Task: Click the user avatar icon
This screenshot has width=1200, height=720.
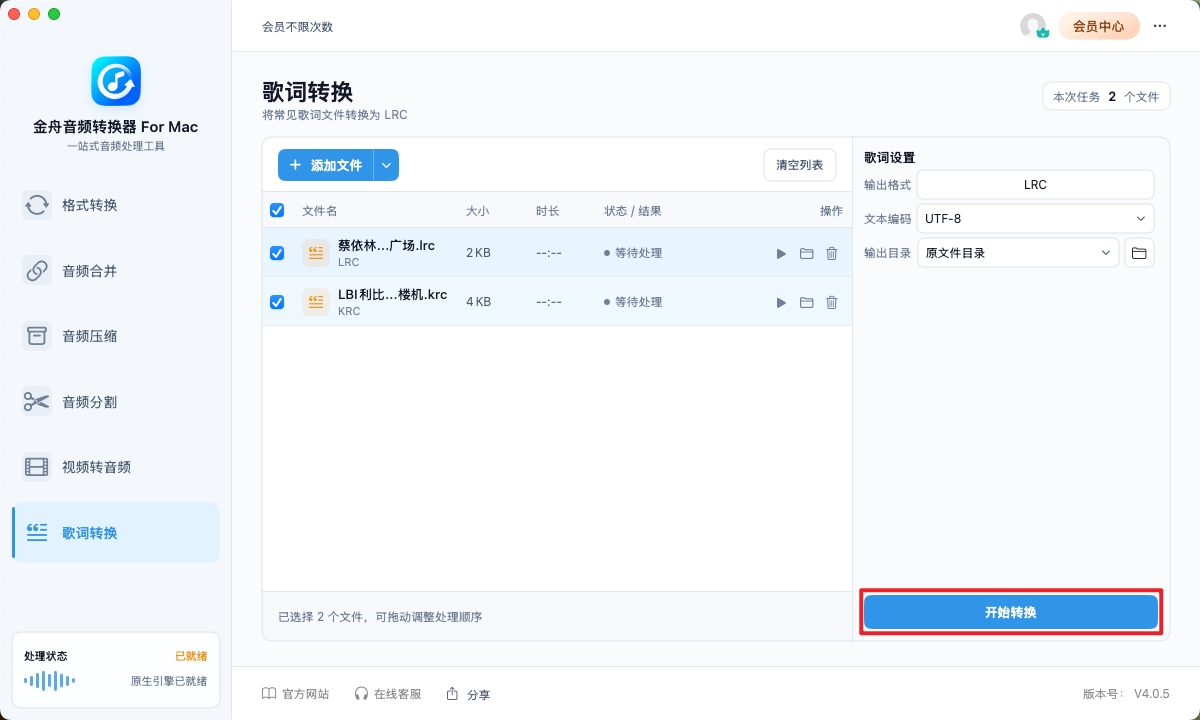Action: 1033,26
